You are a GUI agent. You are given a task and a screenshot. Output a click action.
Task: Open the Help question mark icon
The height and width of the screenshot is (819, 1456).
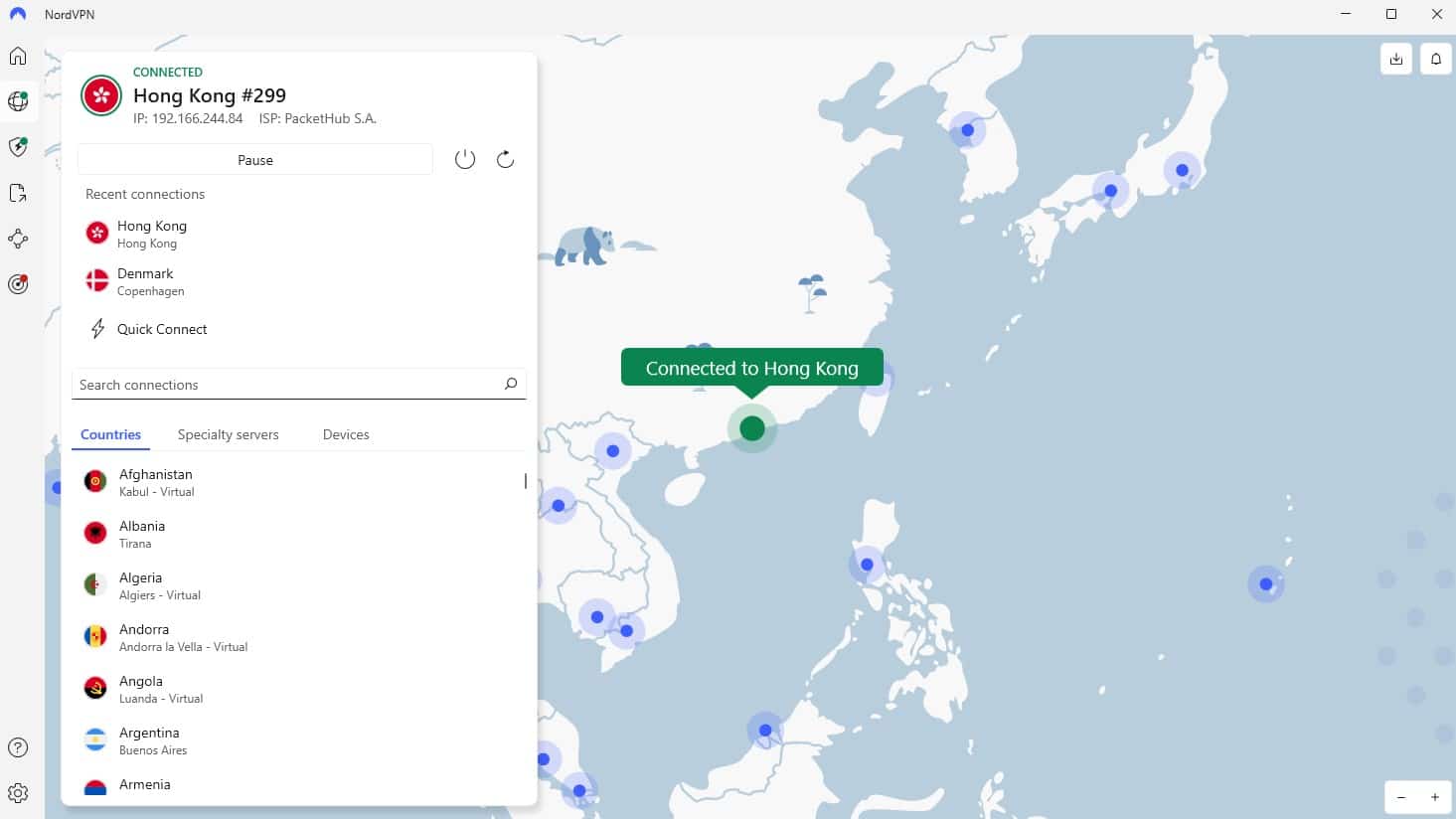coord(18,747)
